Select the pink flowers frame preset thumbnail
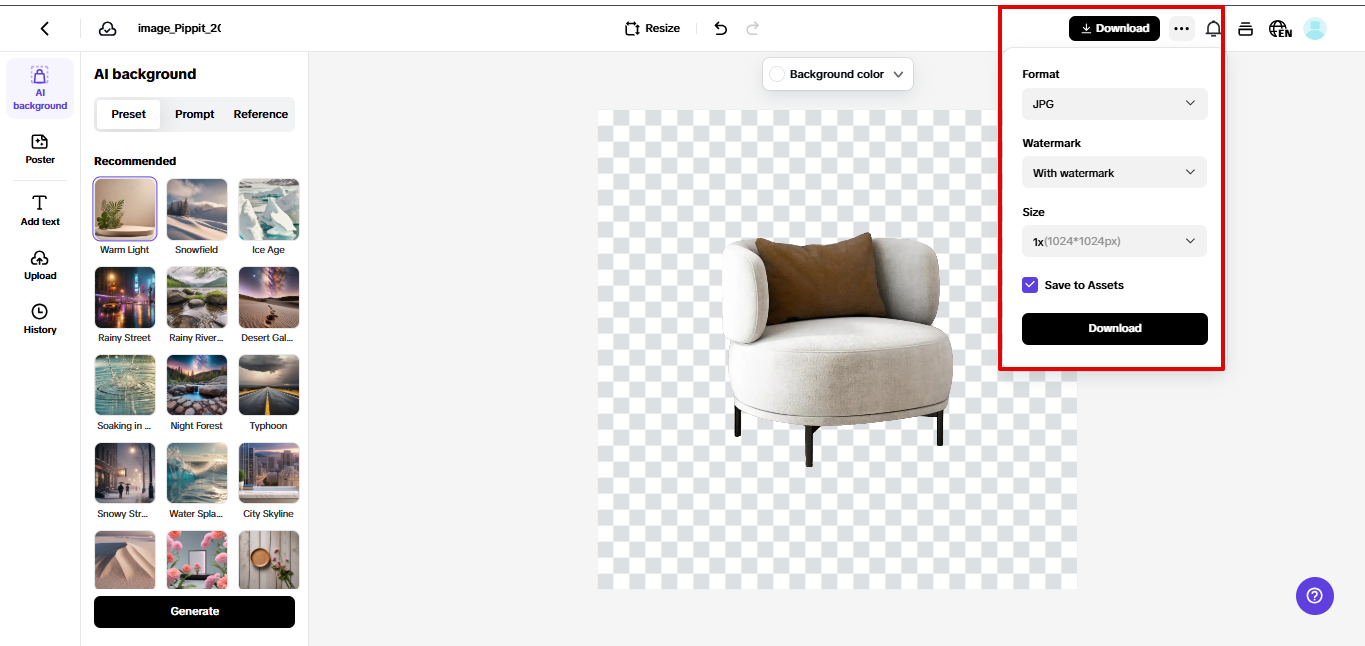 [x=197, y=560]
